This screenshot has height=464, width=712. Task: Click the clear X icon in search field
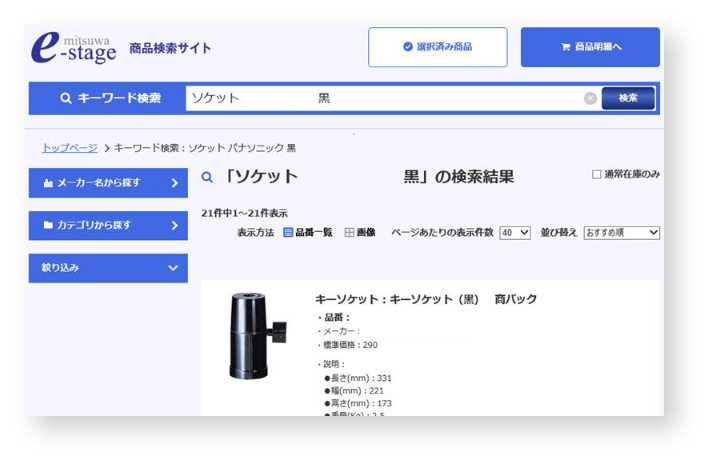click(x=590, y=98)
